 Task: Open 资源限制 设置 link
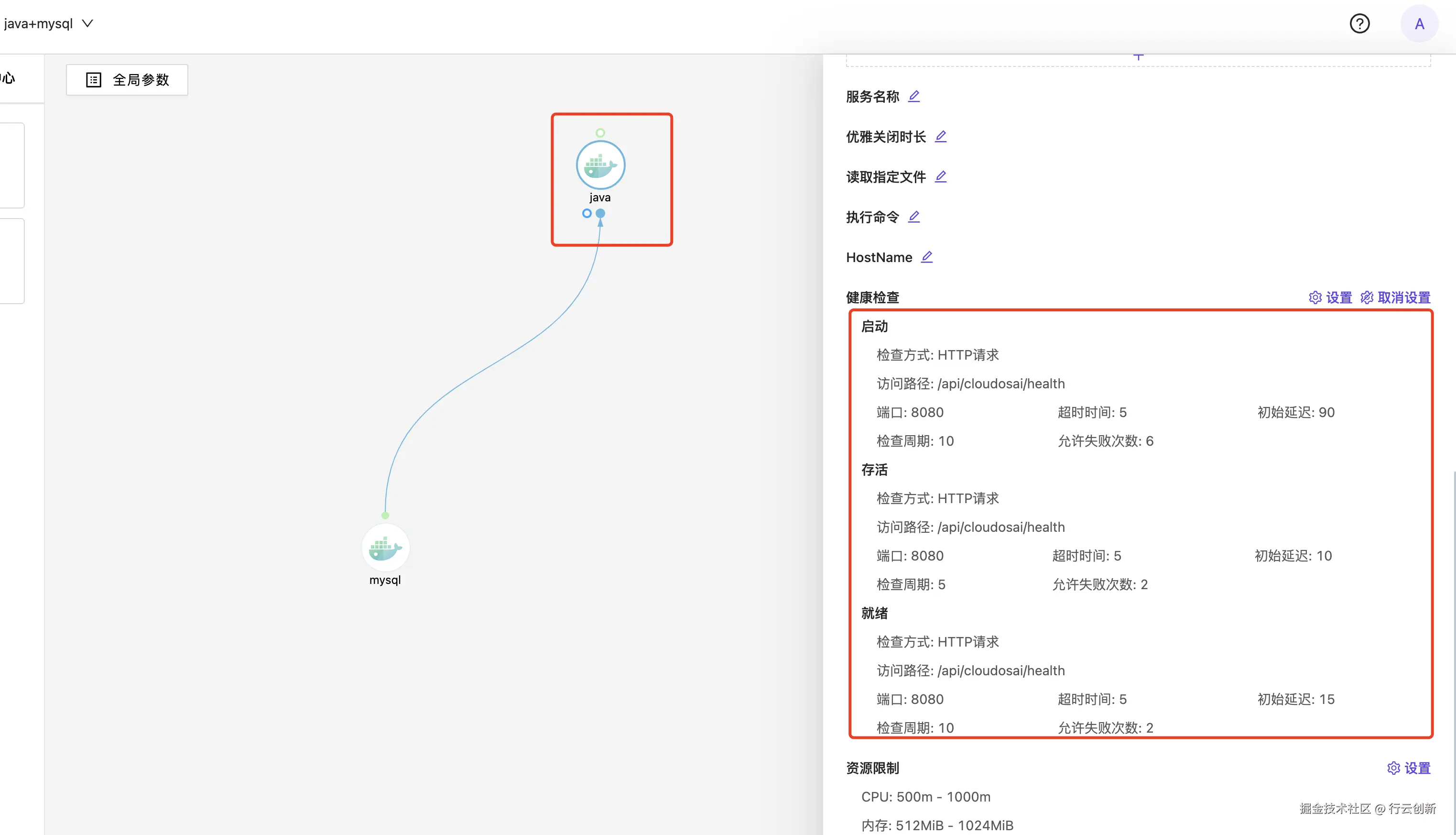click(1408, 768)
